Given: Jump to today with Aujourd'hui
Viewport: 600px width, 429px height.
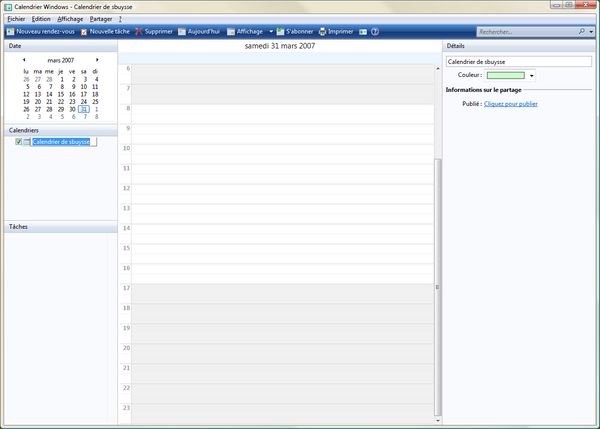Looking at the screenshot, I should pyautogui.click(x=183, y=32).
